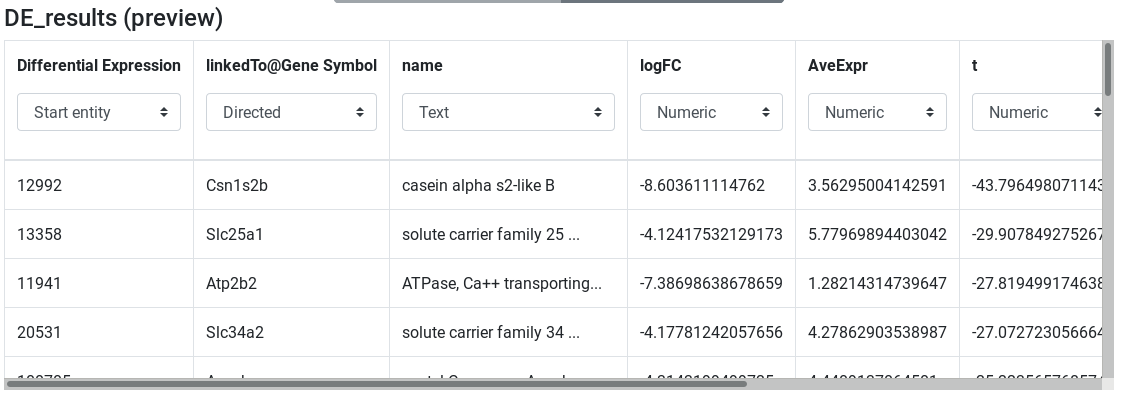Select the Csn1s2b gene symbol cell
1122x397 pixels.
(291, 185)
